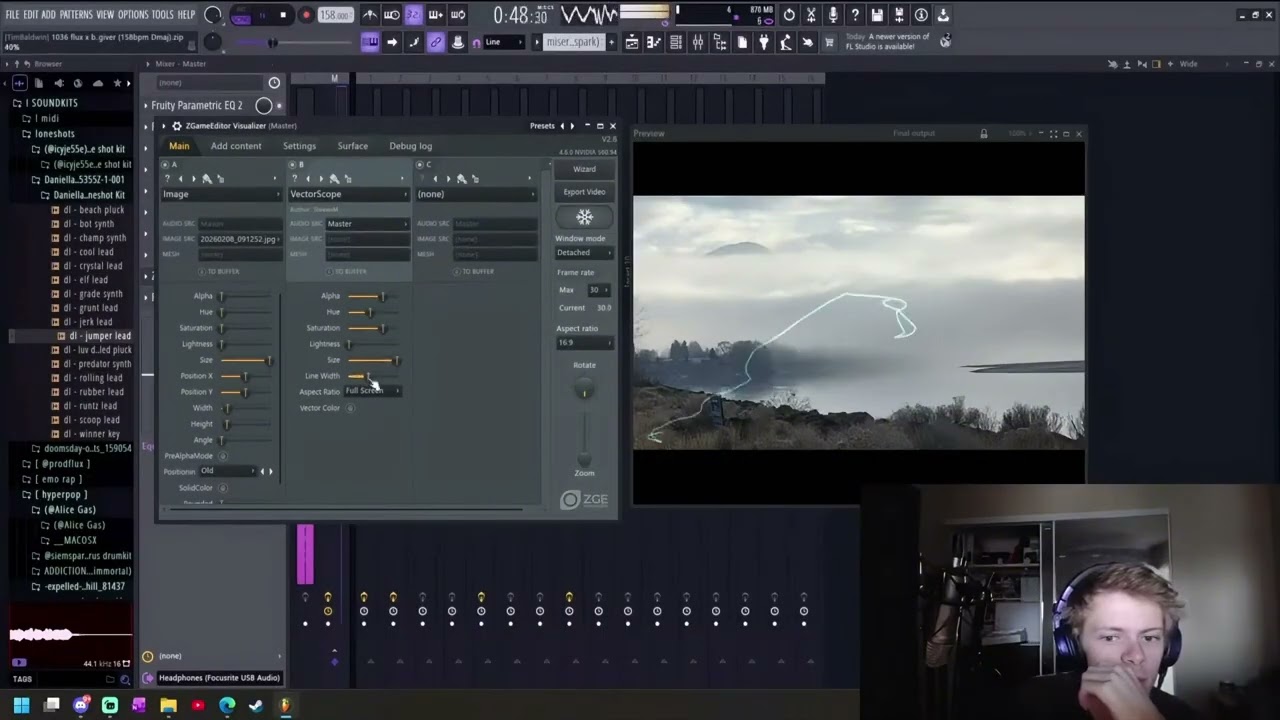Switch to the Add content tab

(236, 146)
